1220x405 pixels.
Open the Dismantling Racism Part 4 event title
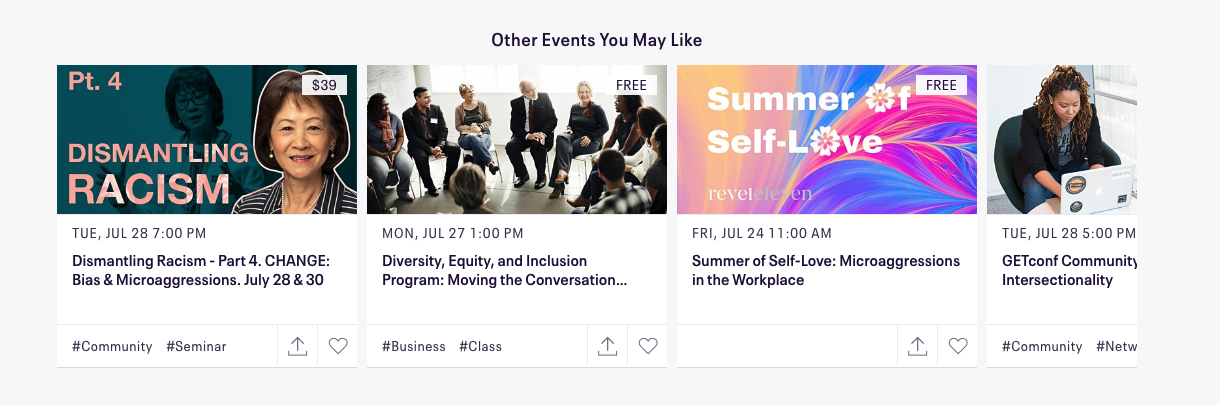(x=201, y=270)
